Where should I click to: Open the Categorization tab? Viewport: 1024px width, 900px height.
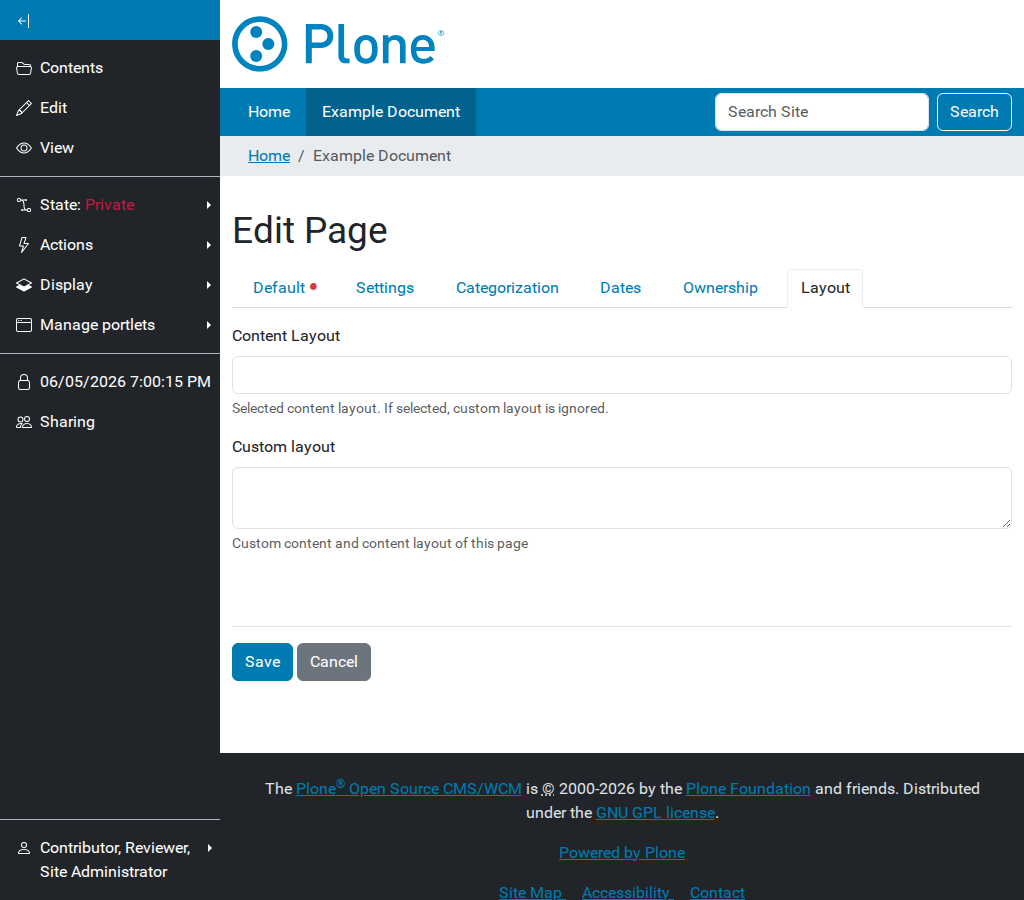507,288
